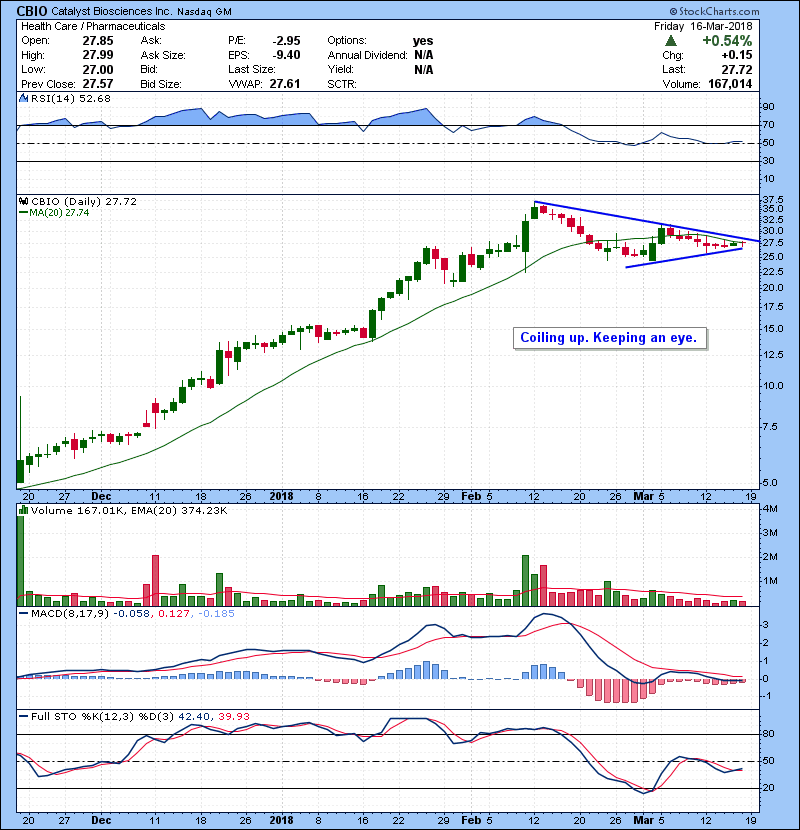Click the Volume figure 167,014

[x=730, y=84]
